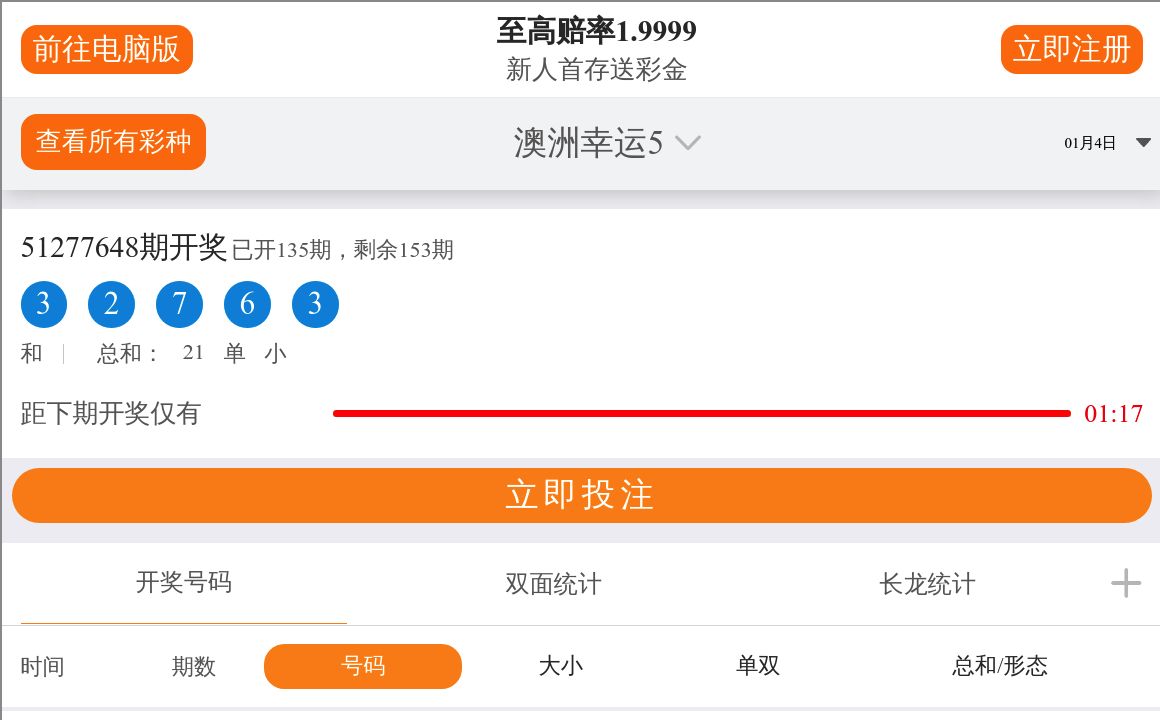The height and width of the screenshot is (720, 1160).
Task: Click the last blue ball numbered 3
Action: [x=315, y=305]
